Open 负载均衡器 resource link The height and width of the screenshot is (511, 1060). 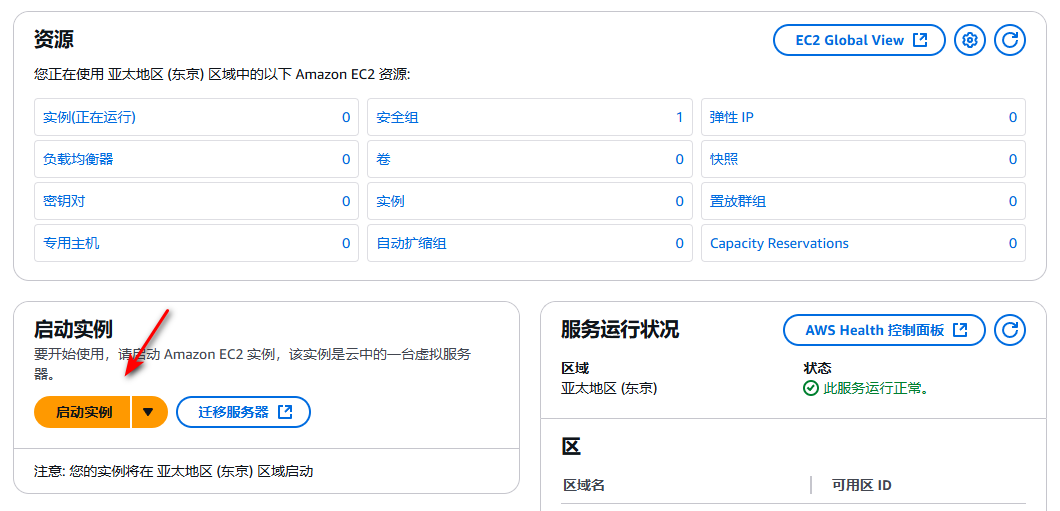pos(78,159)
